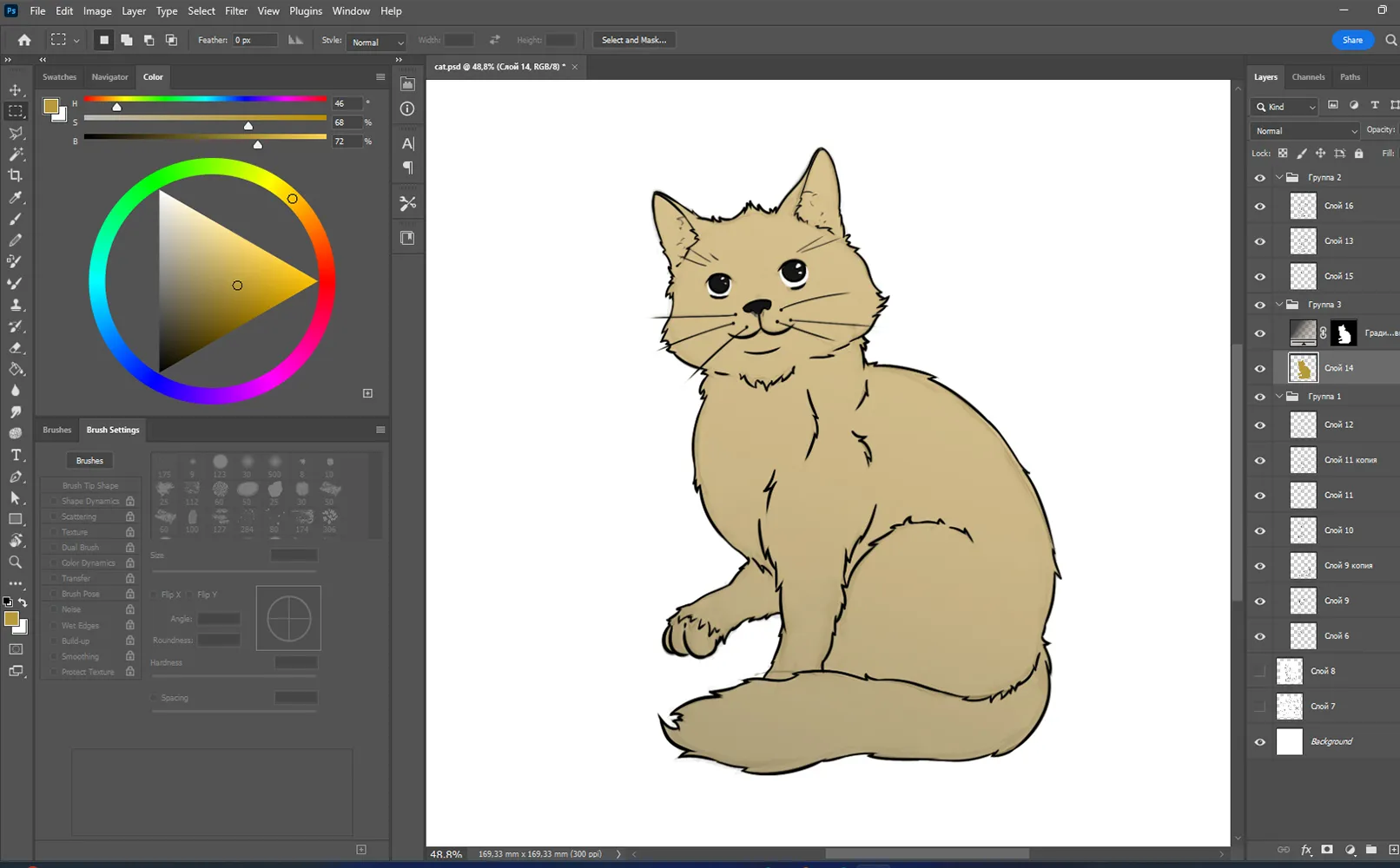Image resolution: width=1400 pixels, height=868 pixels.
Task: Open the Properties info icon
Action: pos(407,108)
